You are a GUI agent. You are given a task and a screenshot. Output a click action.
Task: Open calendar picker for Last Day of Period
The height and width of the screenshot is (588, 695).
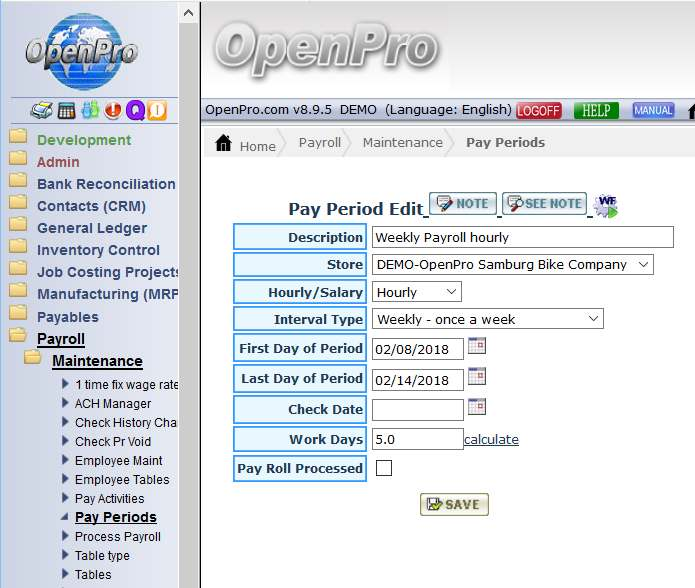pyautogui.click(x=477, y=377)
